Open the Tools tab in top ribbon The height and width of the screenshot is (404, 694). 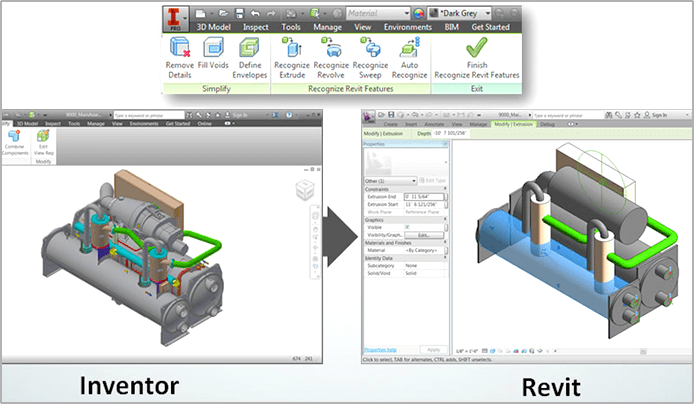point(291,27)
